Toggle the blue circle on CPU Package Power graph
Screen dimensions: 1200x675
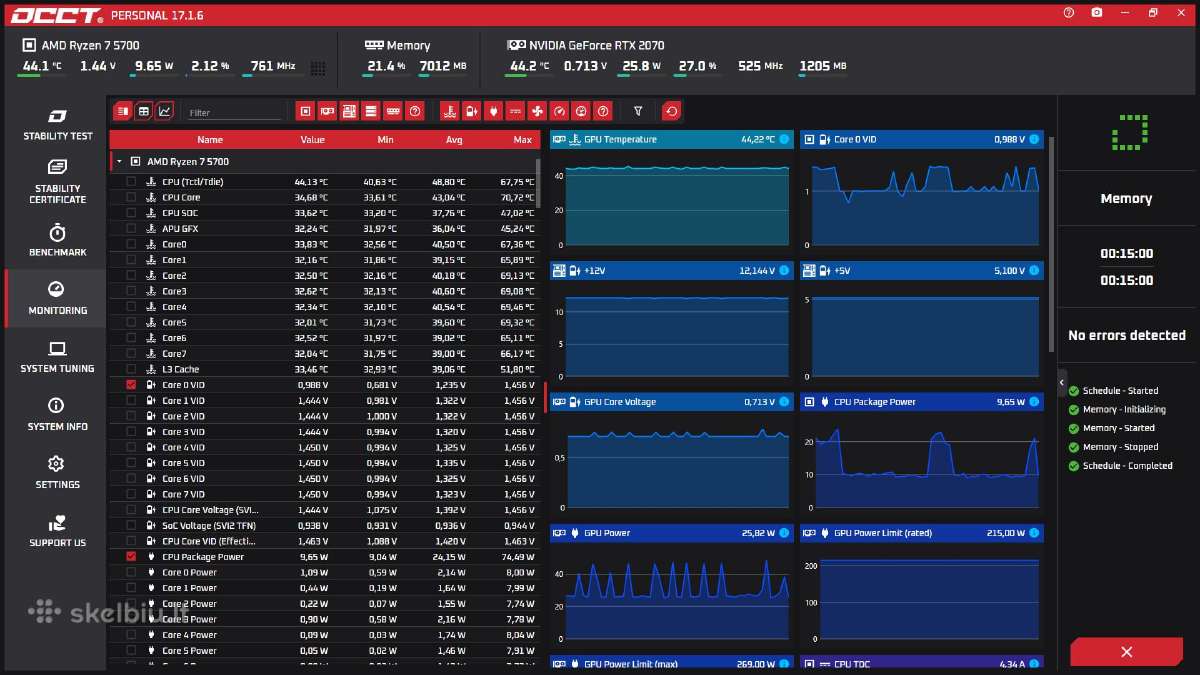tap(1034, 402)
